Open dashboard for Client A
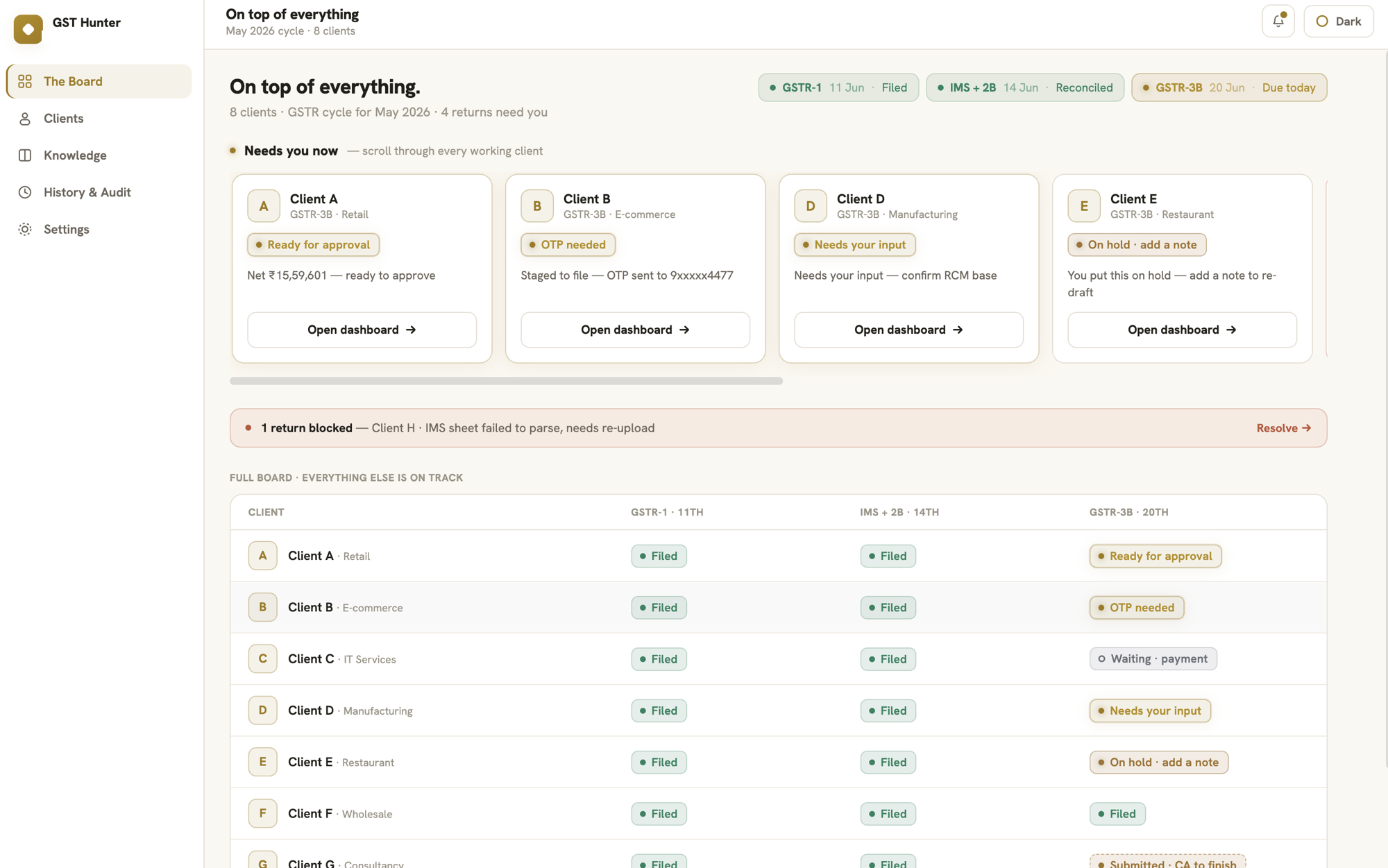 click(362, 330)
